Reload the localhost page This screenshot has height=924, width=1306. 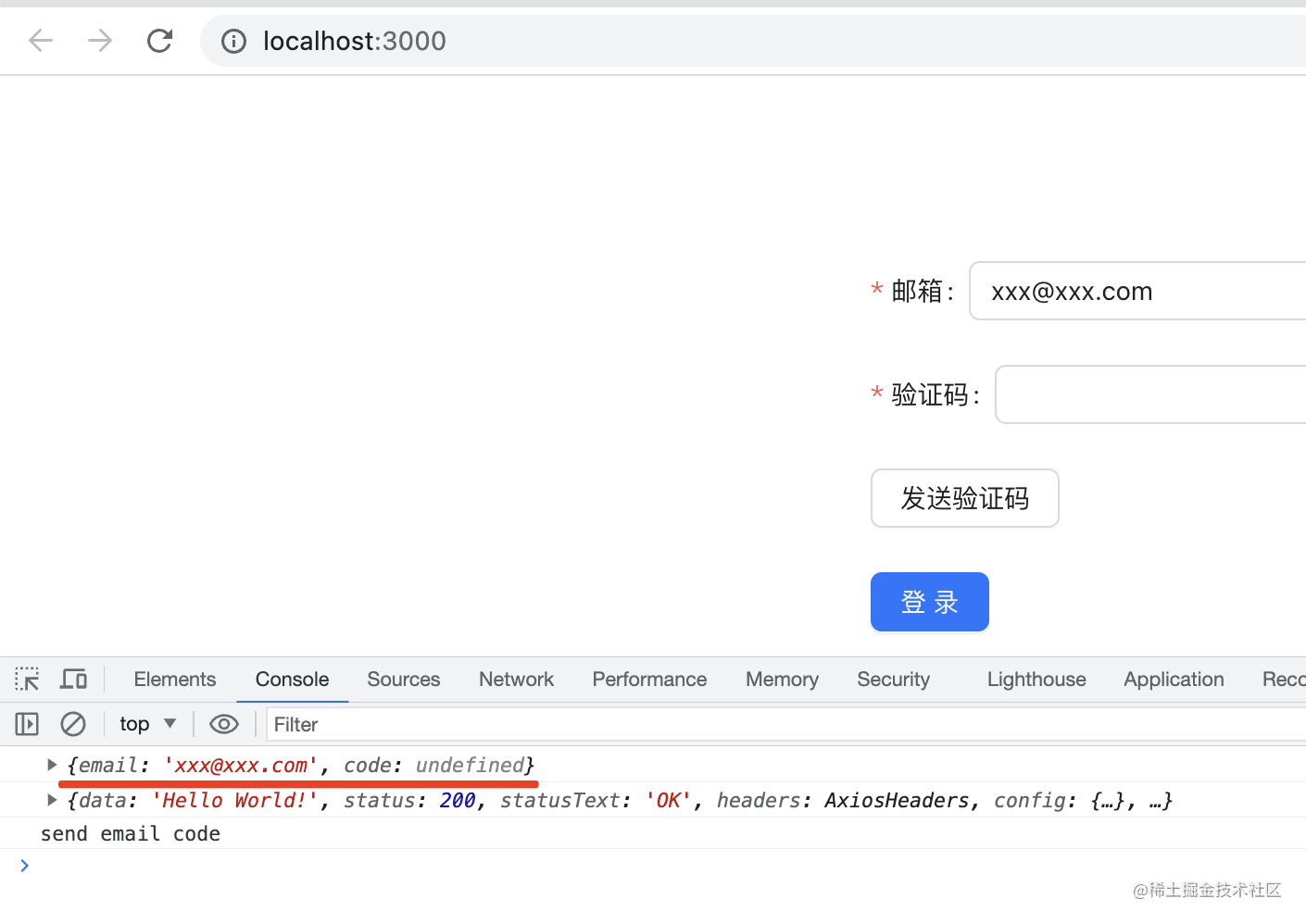[x=159, y=41]
